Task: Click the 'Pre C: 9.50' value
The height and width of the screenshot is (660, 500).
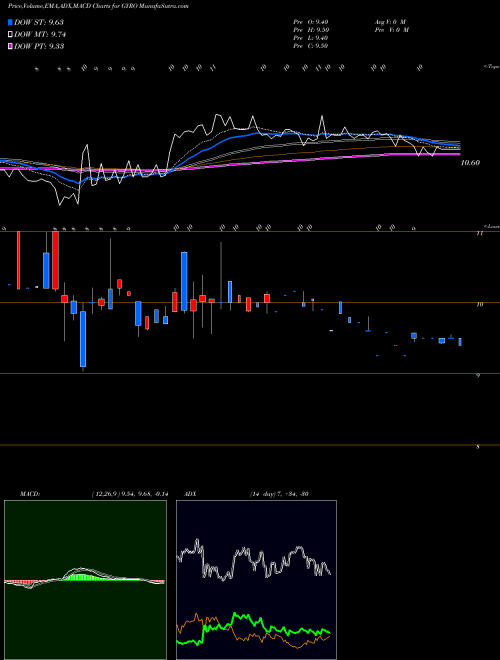Action: [x=311, y=46]
